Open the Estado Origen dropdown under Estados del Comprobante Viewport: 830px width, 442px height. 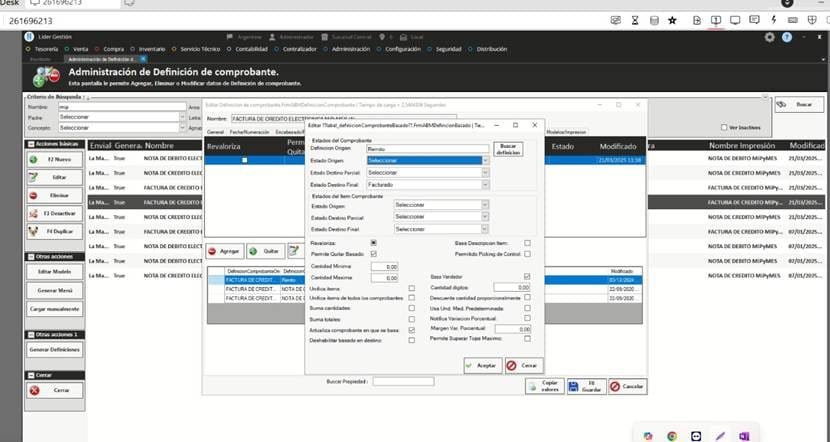428,160
